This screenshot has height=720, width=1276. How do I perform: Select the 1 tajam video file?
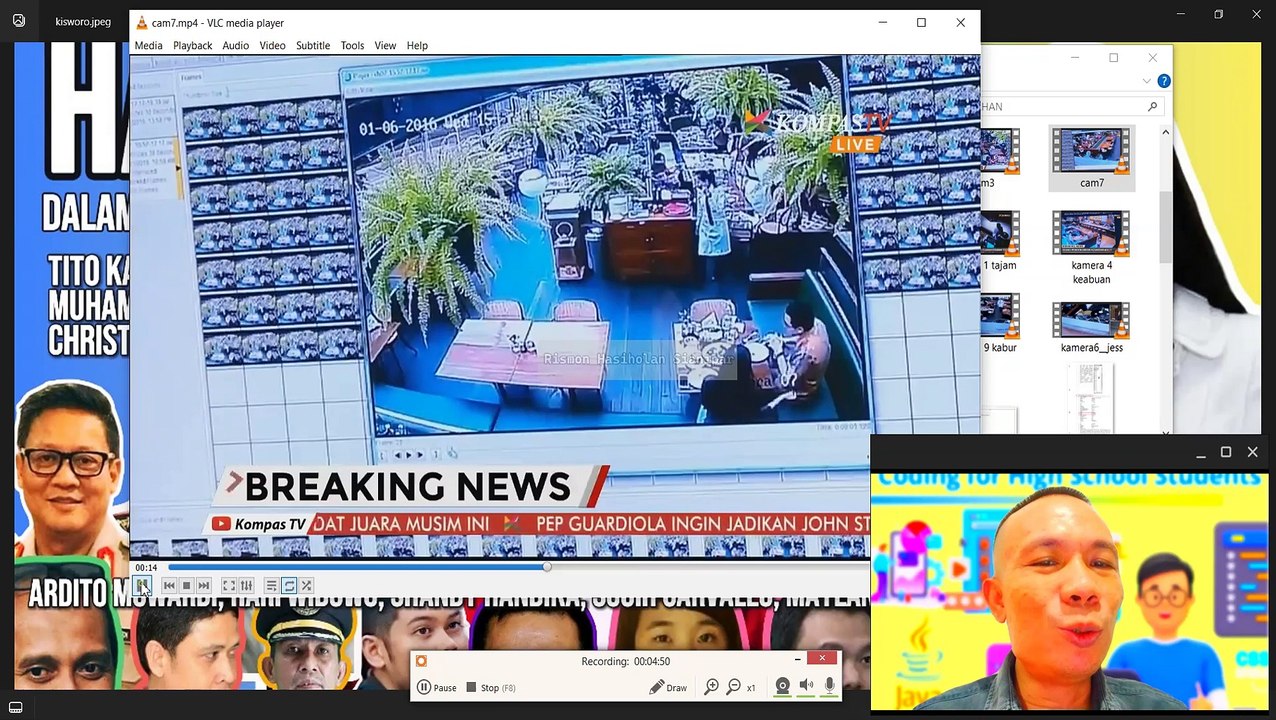tap(1000, 240)
